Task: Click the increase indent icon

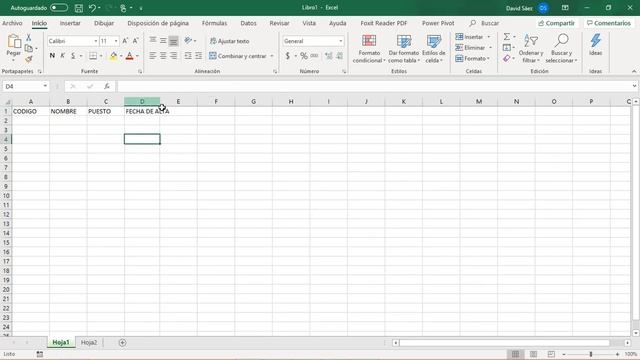Action: coord(198,56)
